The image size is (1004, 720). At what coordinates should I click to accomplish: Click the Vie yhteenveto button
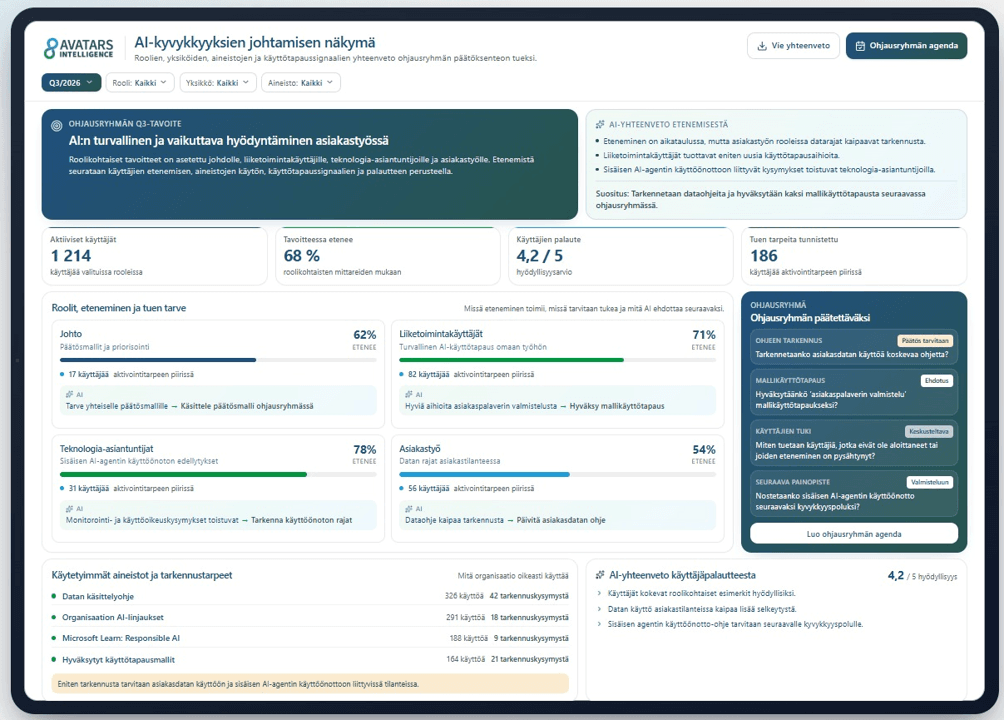(793, 46)
